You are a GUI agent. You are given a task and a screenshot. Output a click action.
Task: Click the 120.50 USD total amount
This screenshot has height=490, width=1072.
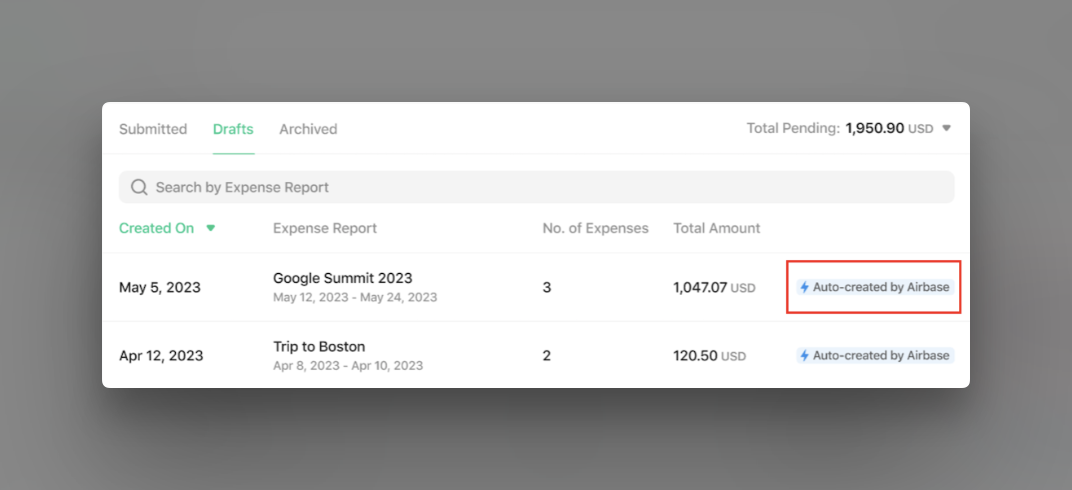pyautogui.click(x=710, y=356)
